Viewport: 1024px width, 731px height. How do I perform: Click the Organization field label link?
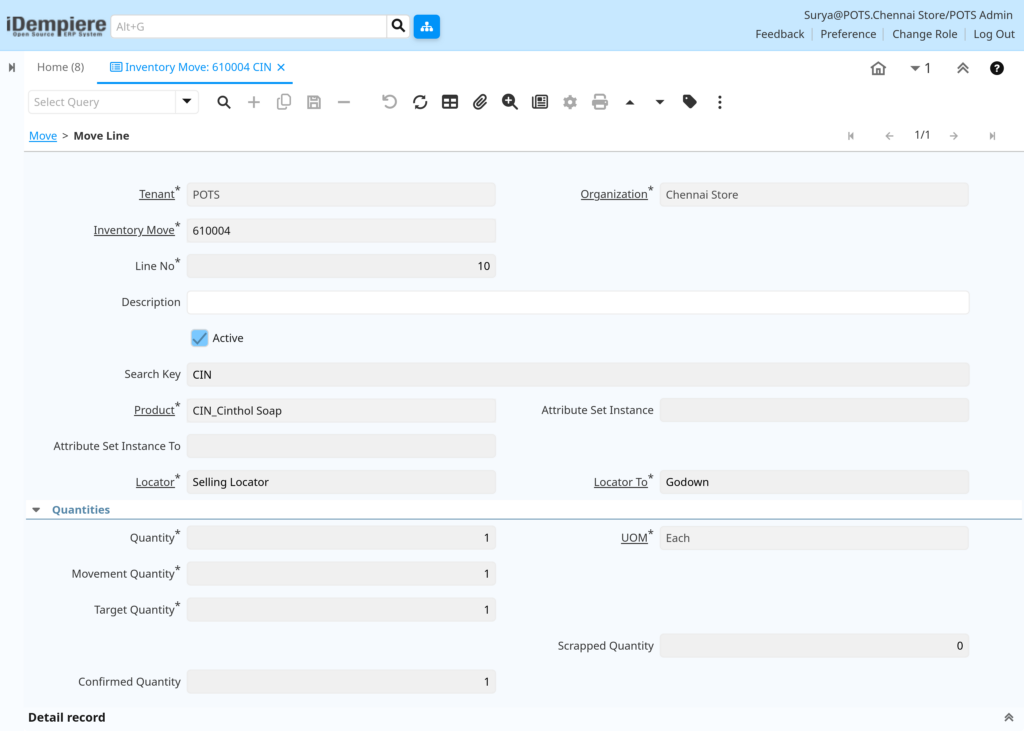coord(614,194)
